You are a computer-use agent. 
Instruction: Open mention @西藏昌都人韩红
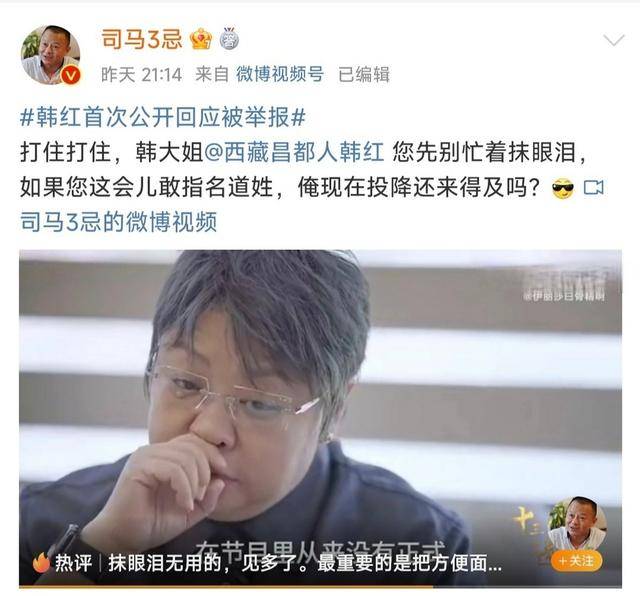pyautogui.click(x=293, y=153)
